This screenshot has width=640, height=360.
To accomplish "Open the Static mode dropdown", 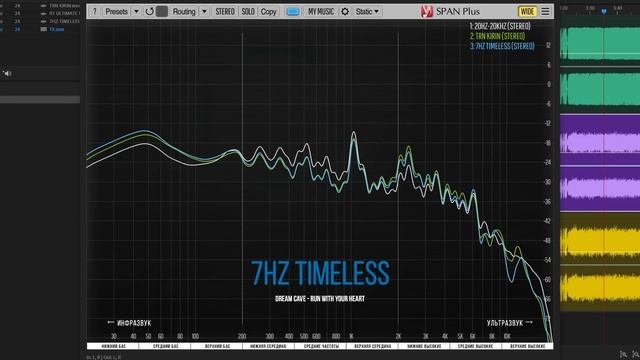I will 367,11.
